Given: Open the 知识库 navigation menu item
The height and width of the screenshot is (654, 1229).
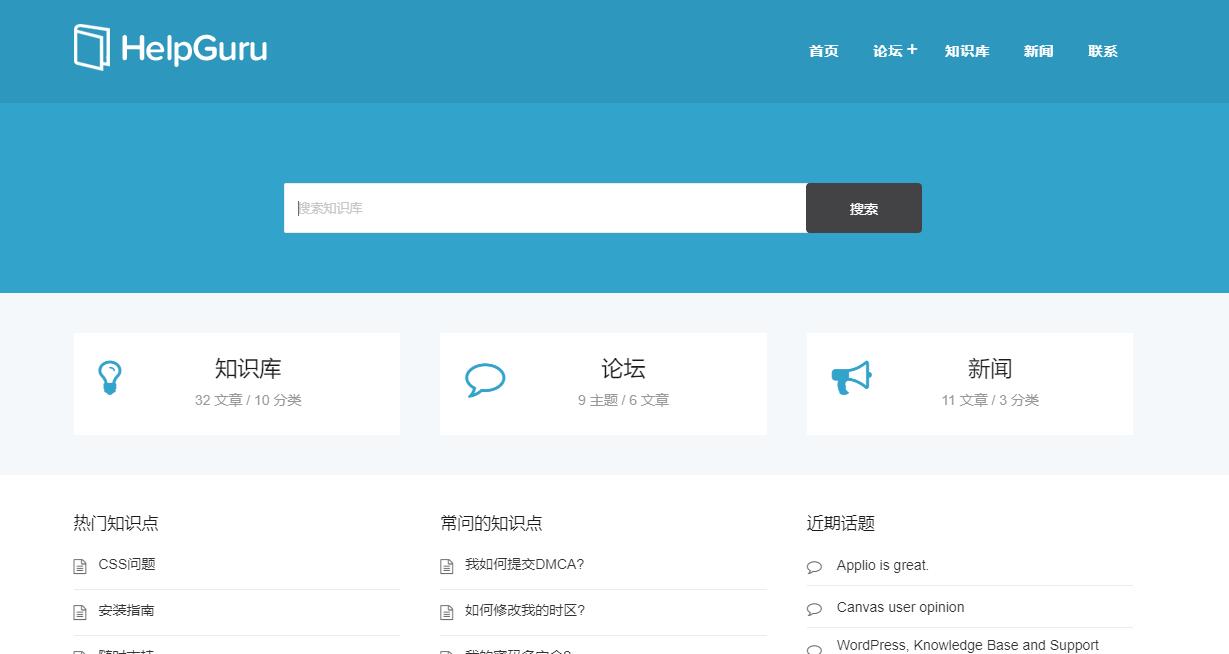Looking at the screenshot, I should 967,51.
